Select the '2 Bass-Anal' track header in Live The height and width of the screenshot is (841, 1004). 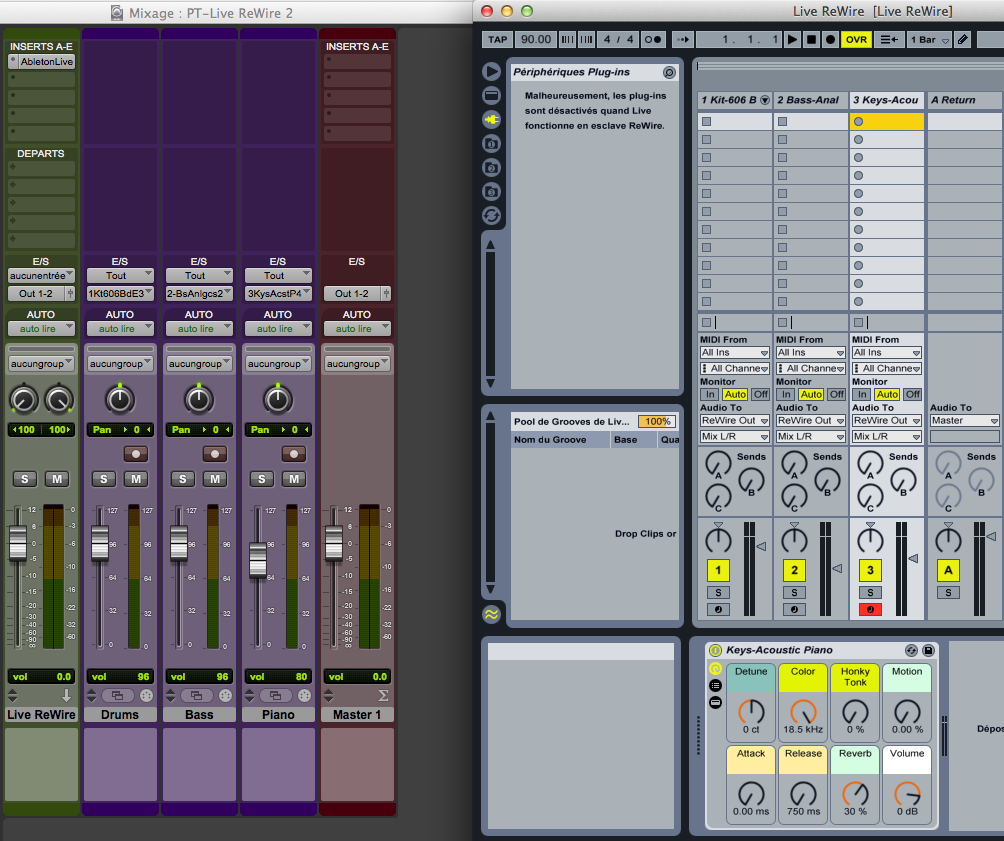[x=811, y=100]
